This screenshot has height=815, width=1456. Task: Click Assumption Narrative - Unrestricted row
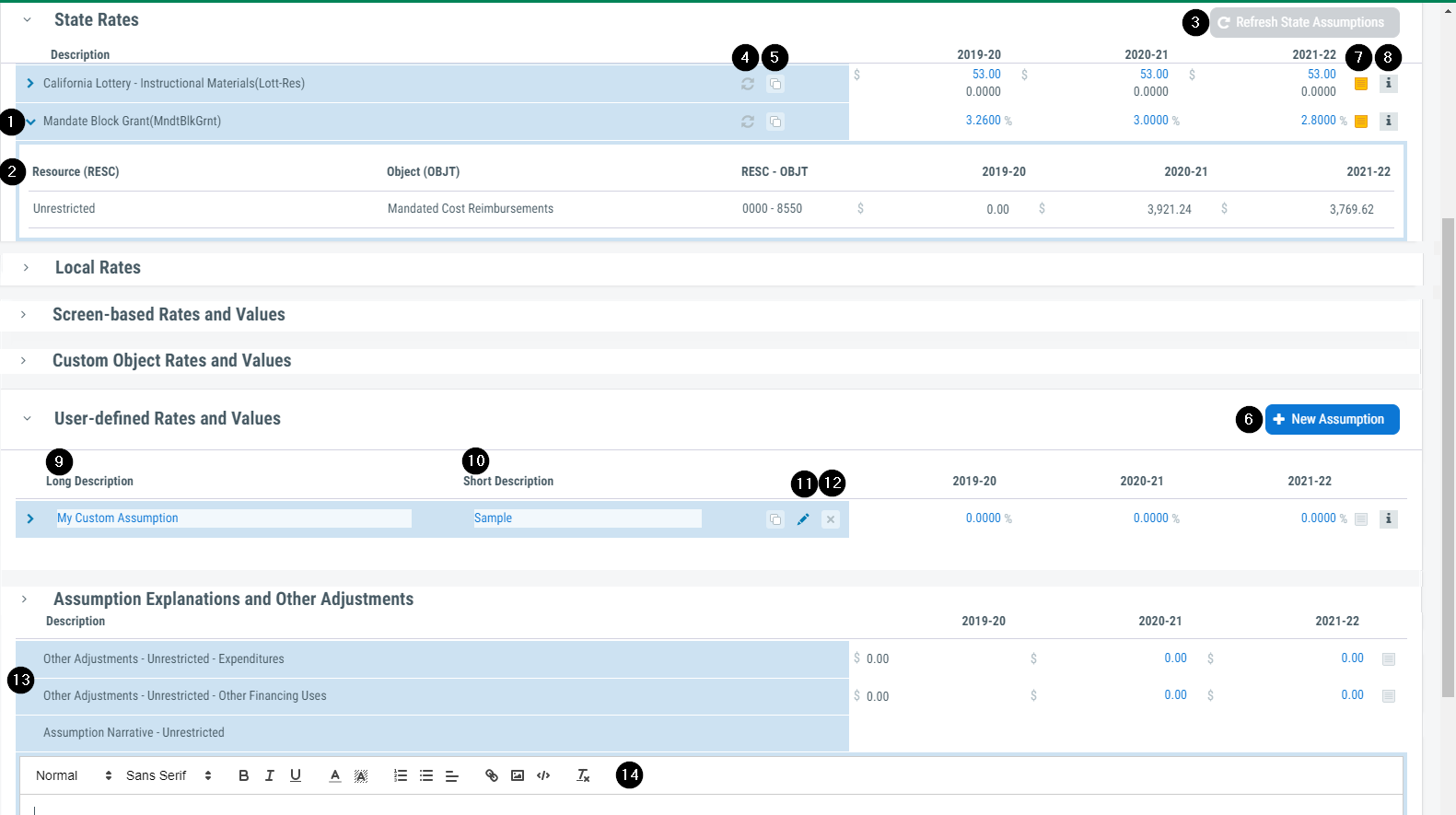tap(432, 733)
